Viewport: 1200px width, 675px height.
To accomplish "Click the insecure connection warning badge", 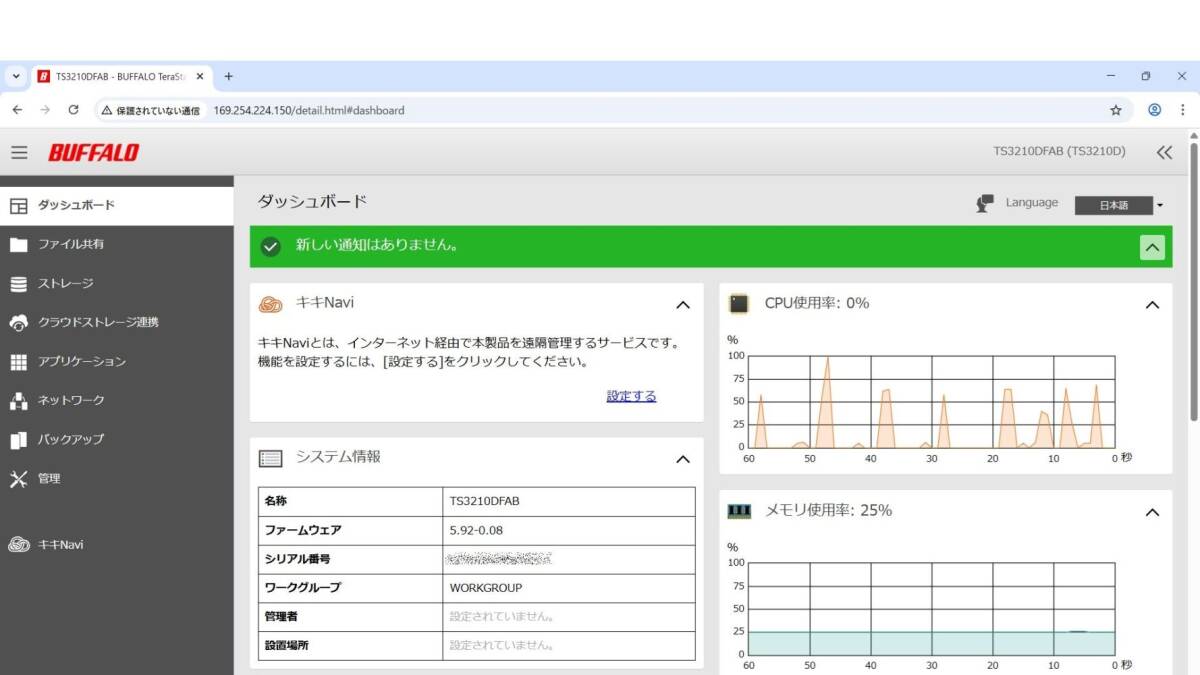I will [150, 110].
